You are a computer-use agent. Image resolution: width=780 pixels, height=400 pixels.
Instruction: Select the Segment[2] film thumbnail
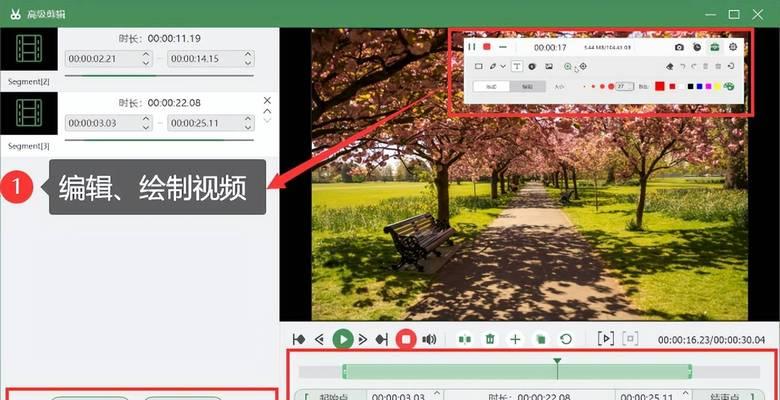[x=29, y=49]
